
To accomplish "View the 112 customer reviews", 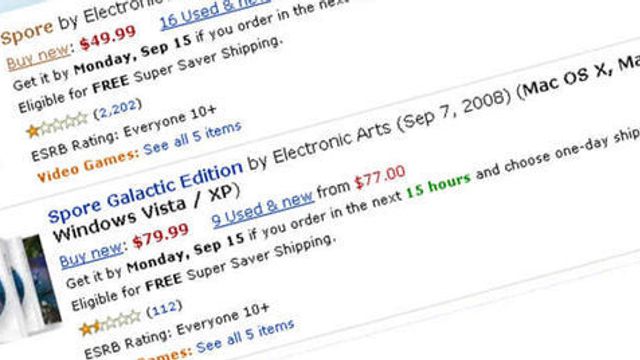I will [164, 309].
